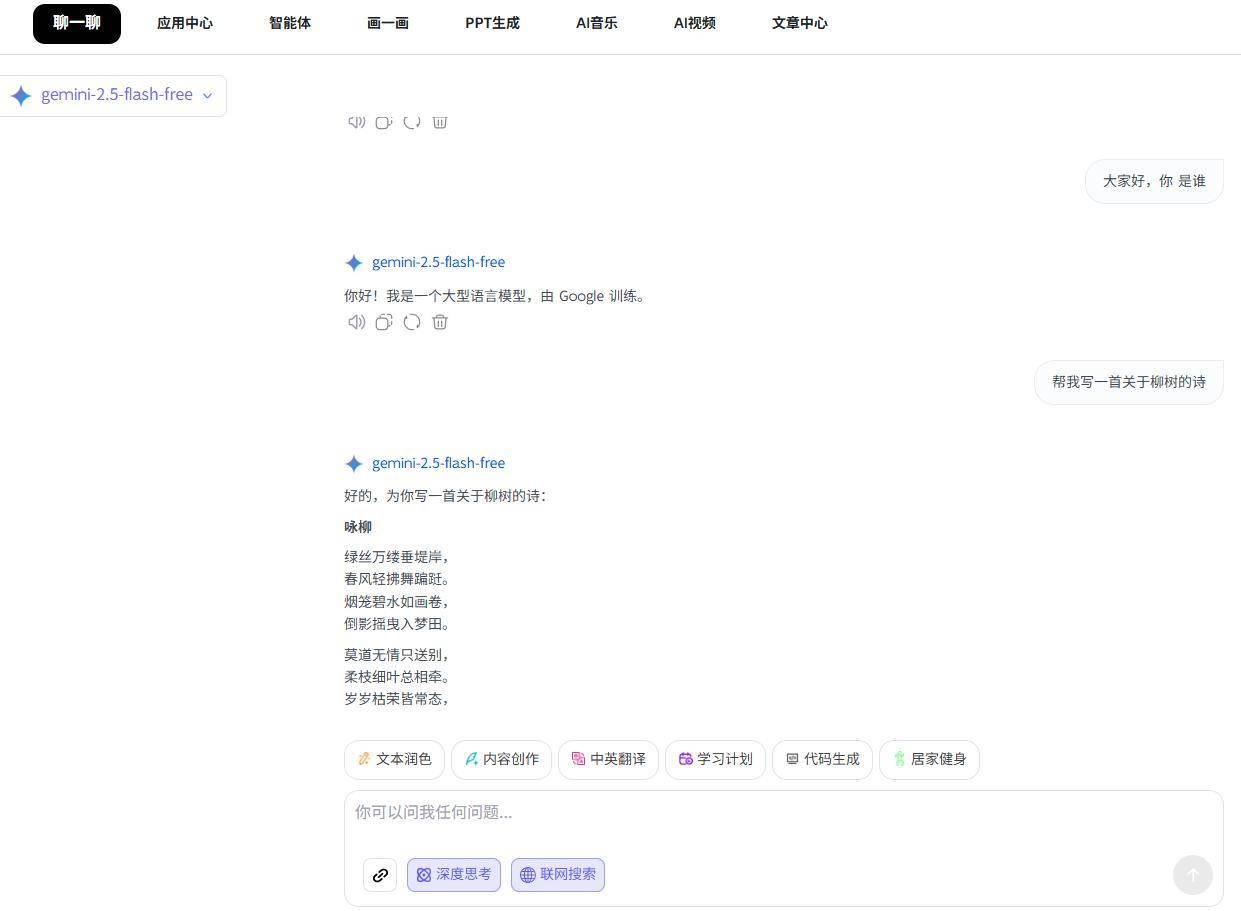
Task: Open the AI音乐 tab
Action: [x=597, y=23]
